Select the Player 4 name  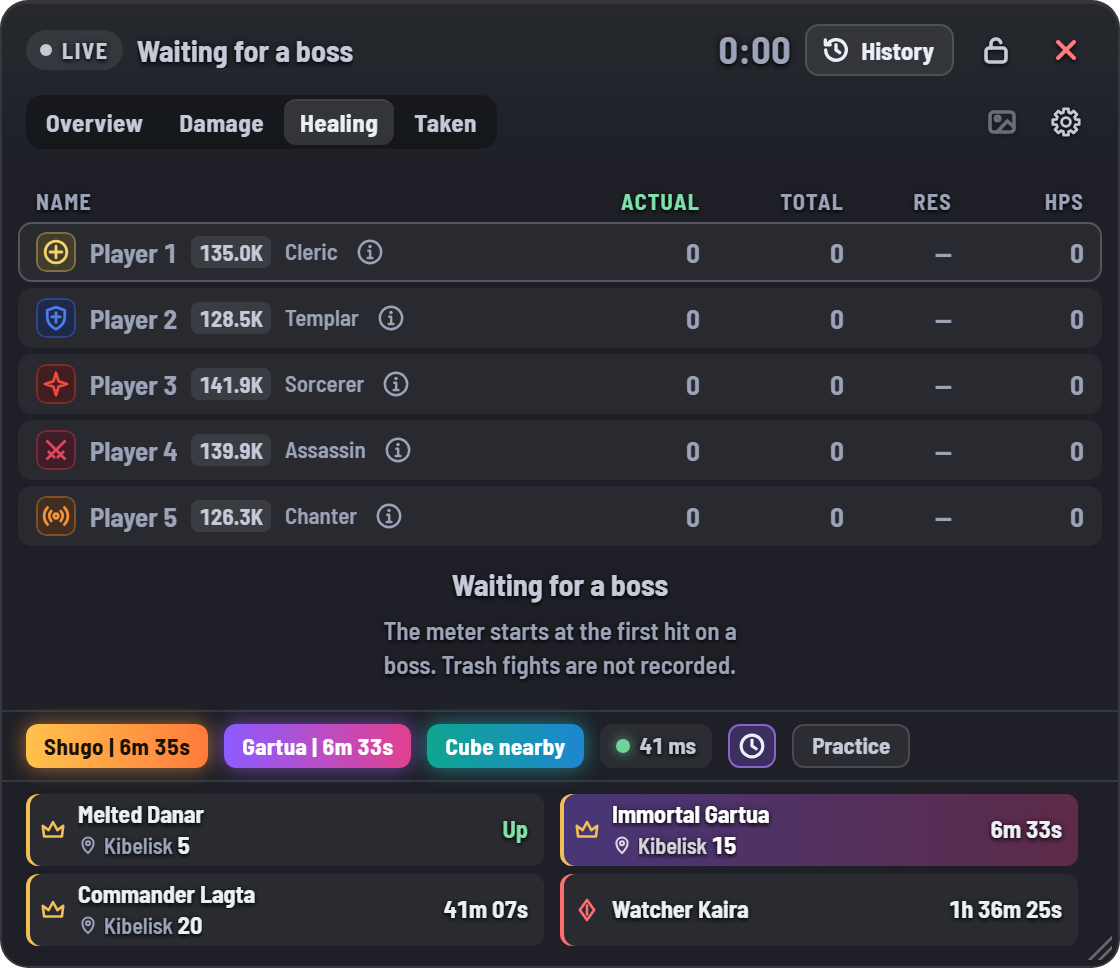pyautogui.click(x=133, y=451)
